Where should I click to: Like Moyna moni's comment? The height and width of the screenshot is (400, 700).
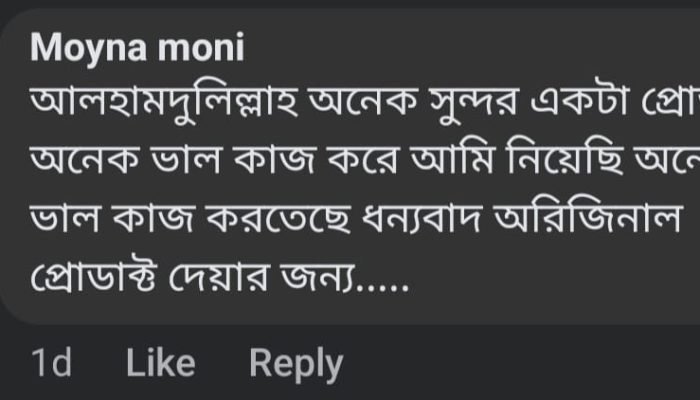tap(160, 364)
